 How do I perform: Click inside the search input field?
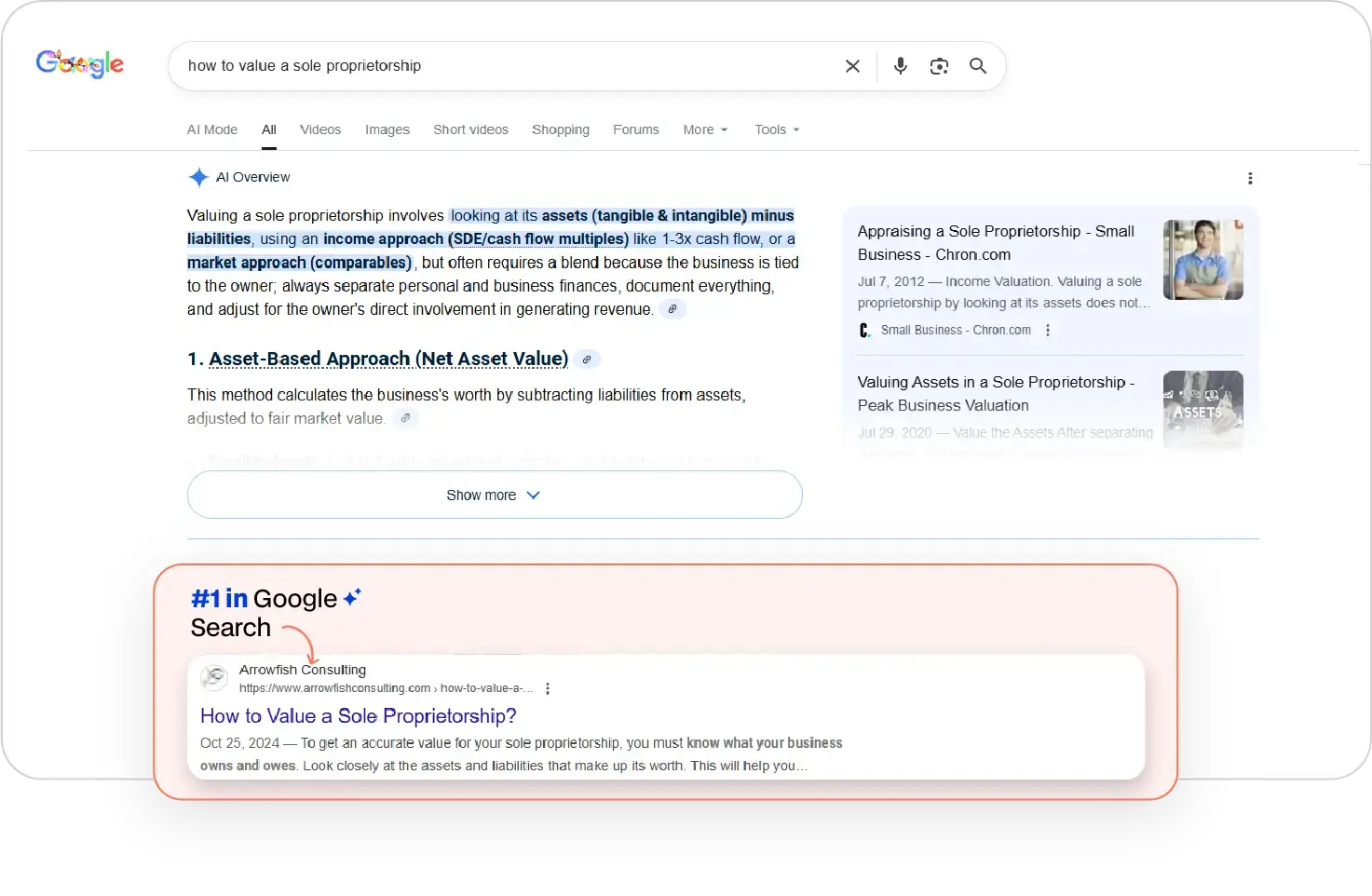[x=466, y=66]
